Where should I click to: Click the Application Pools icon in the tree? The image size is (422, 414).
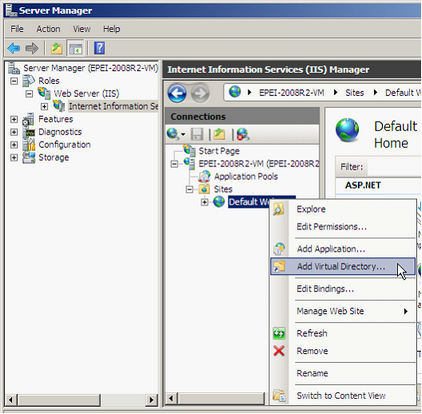204,176
